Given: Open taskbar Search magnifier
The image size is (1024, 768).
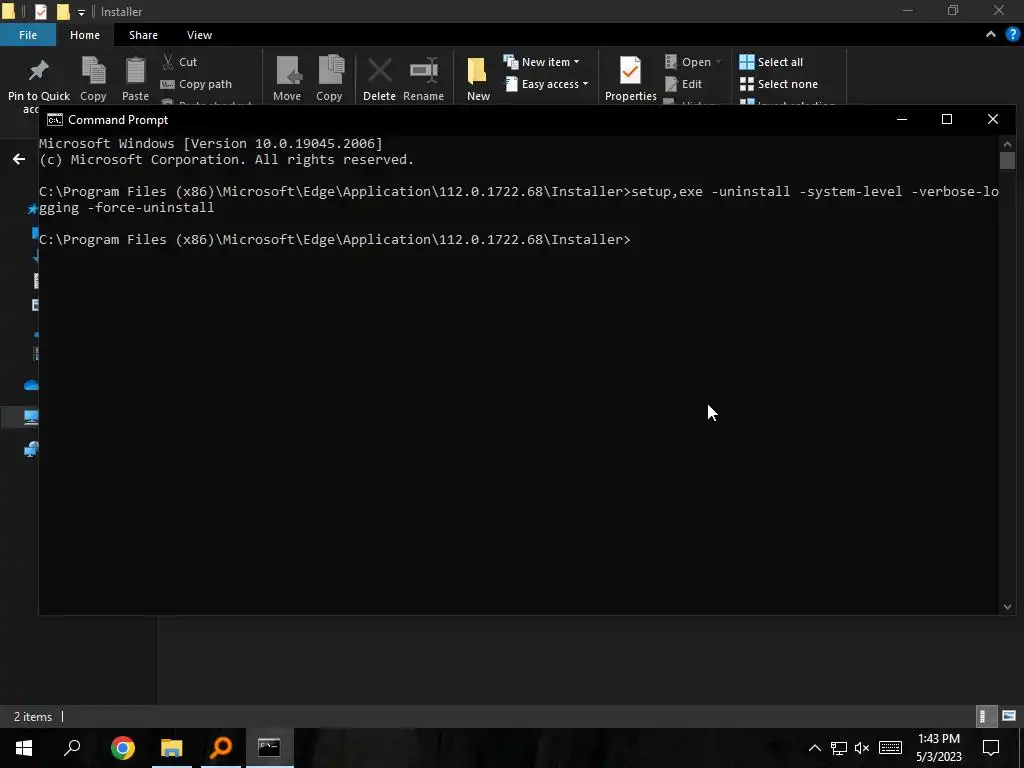Looking at the screenshot, I should 72,747.
